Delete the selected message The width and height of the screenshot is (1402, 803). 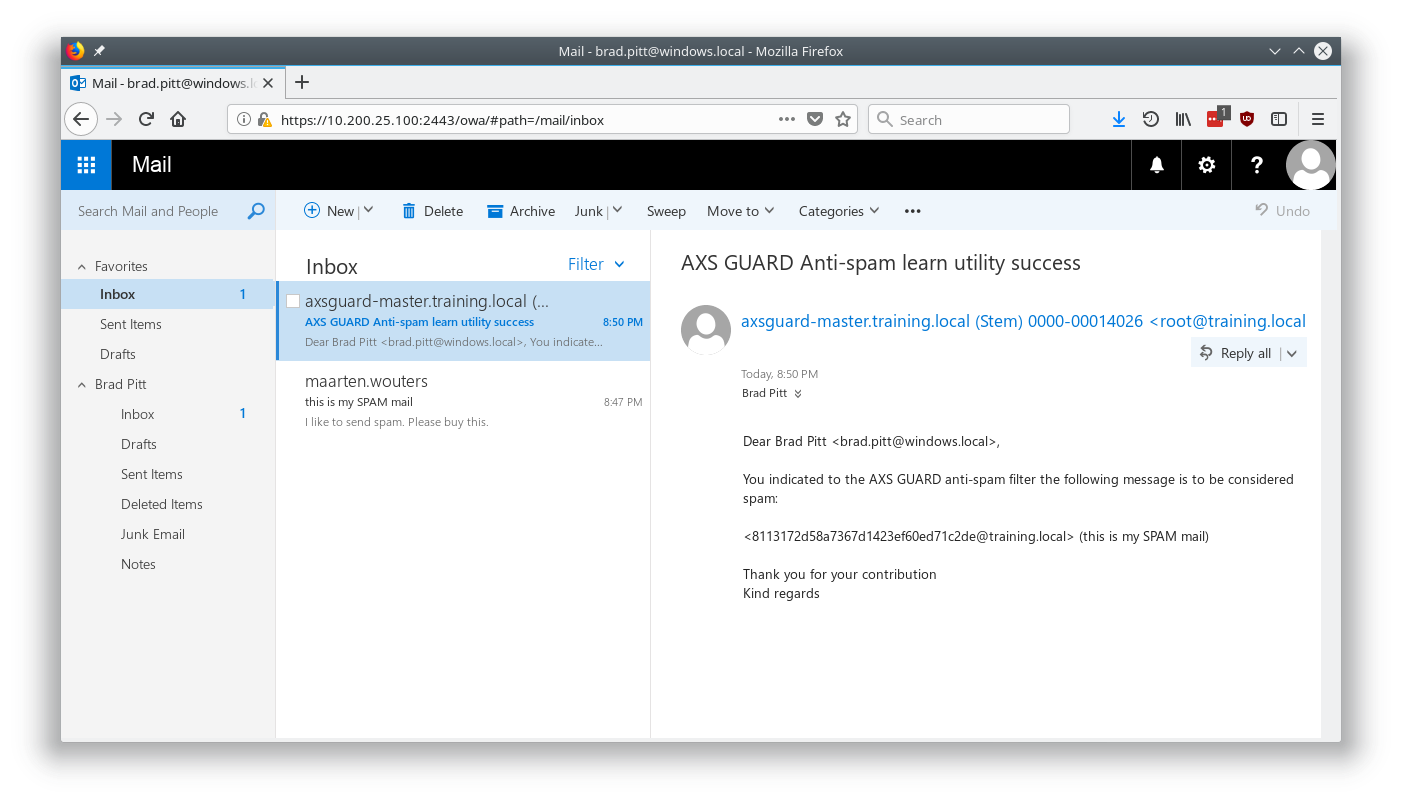click(x=432, y=211)
